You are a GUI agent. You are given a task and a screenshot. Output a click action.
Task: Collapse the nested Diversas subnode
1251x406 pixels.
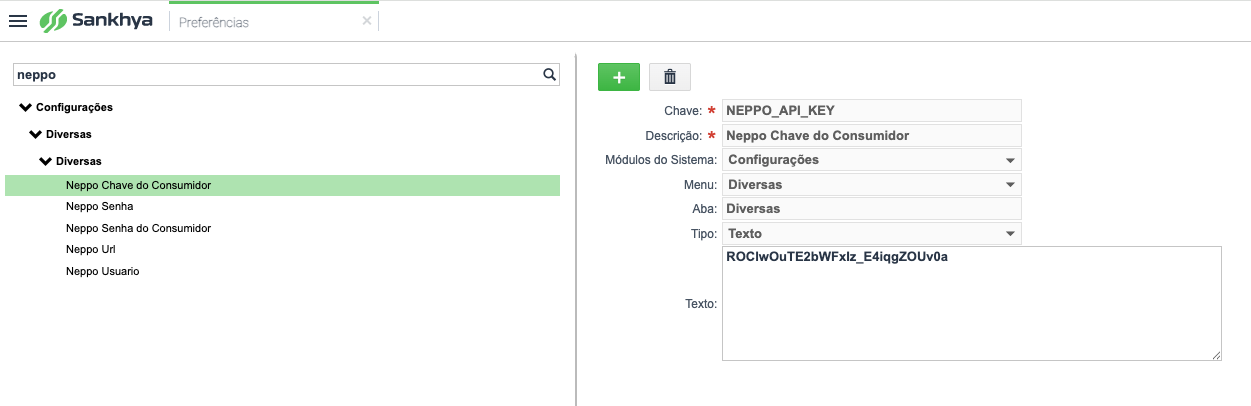tap(46, 160)
